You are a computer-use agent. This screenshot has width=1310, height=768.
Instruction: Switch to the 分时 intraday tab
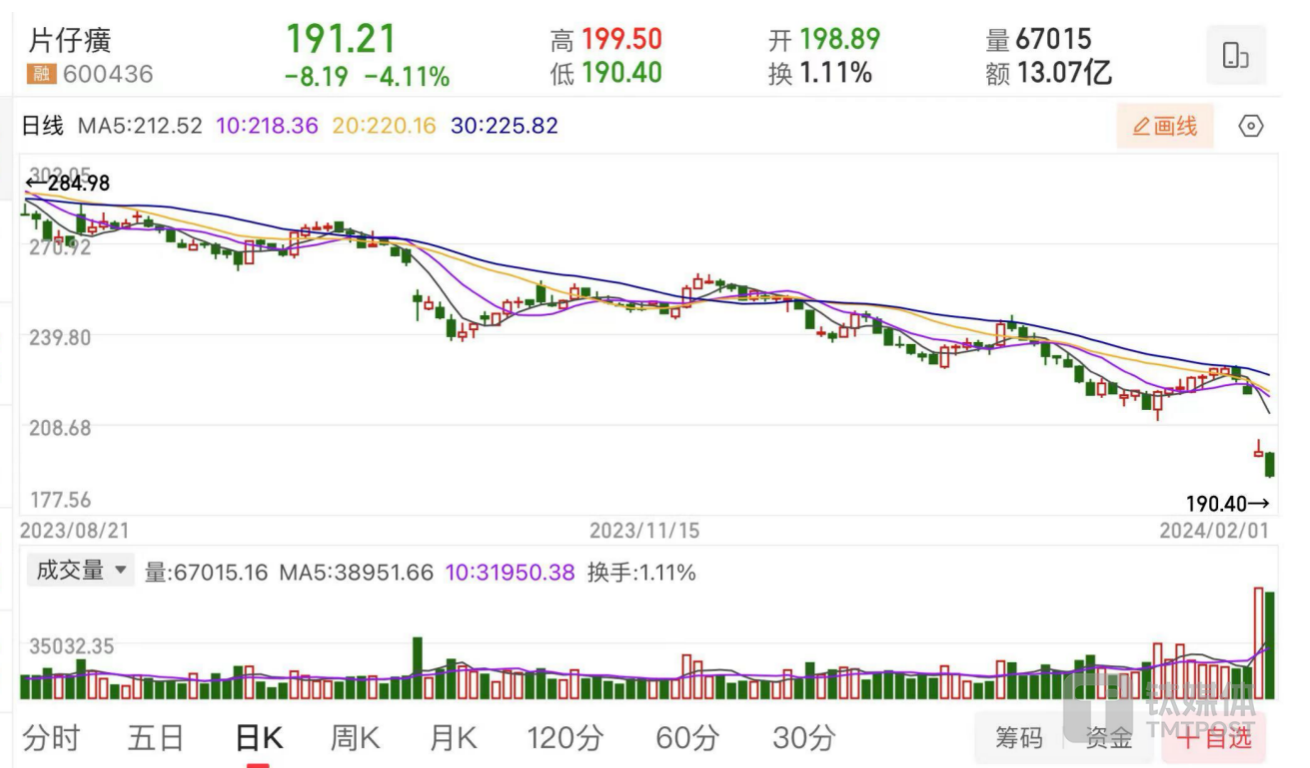[51, 739]
